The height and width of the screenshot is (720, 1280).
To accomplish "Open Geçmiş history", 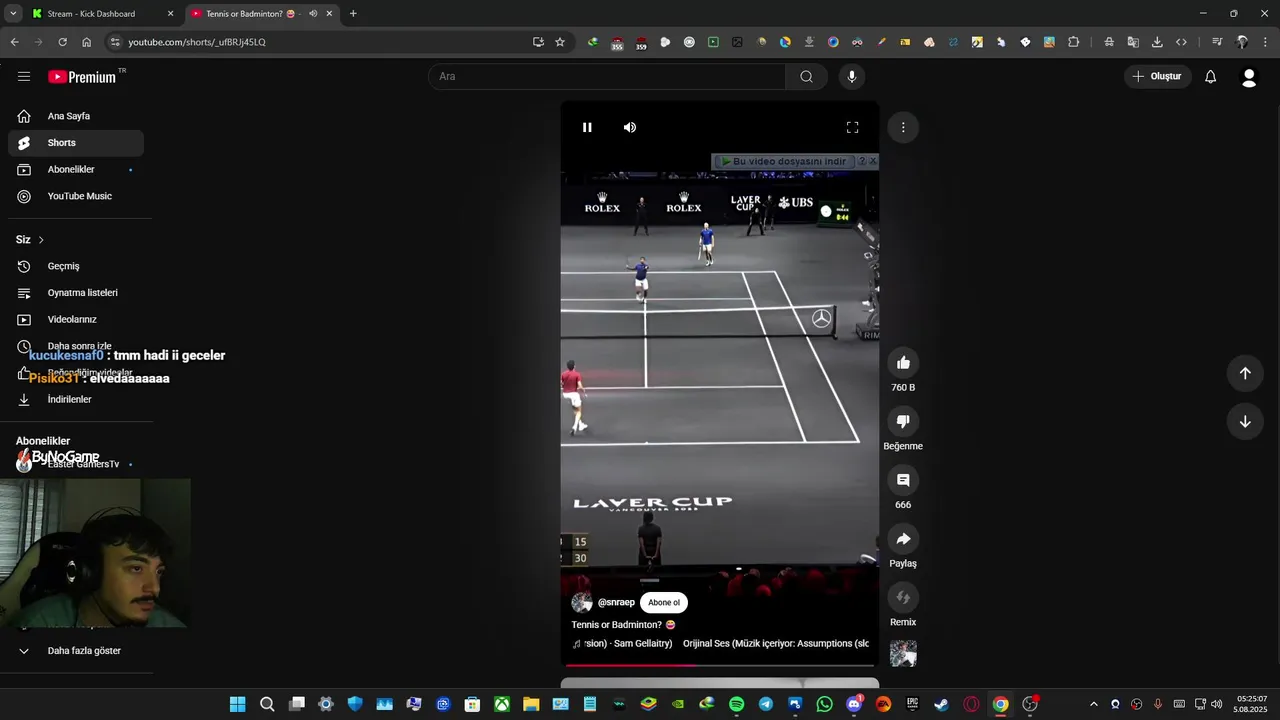I will point(76,266).
